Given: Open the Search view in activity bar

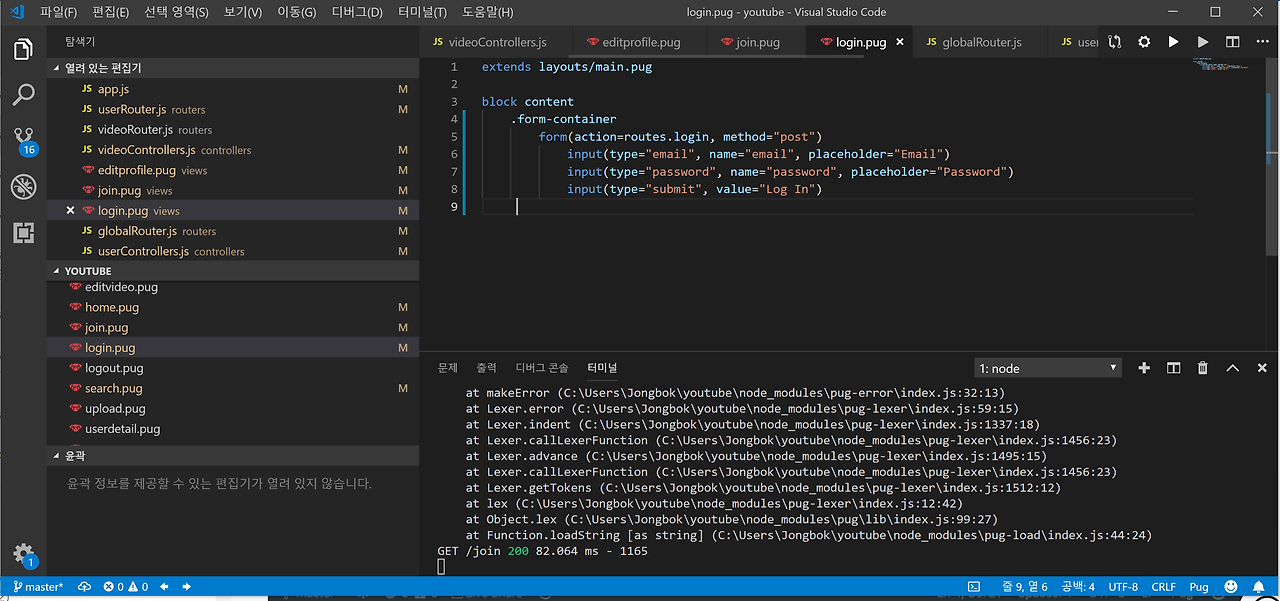Looking at the screenshot, I should tap(23, 95).
